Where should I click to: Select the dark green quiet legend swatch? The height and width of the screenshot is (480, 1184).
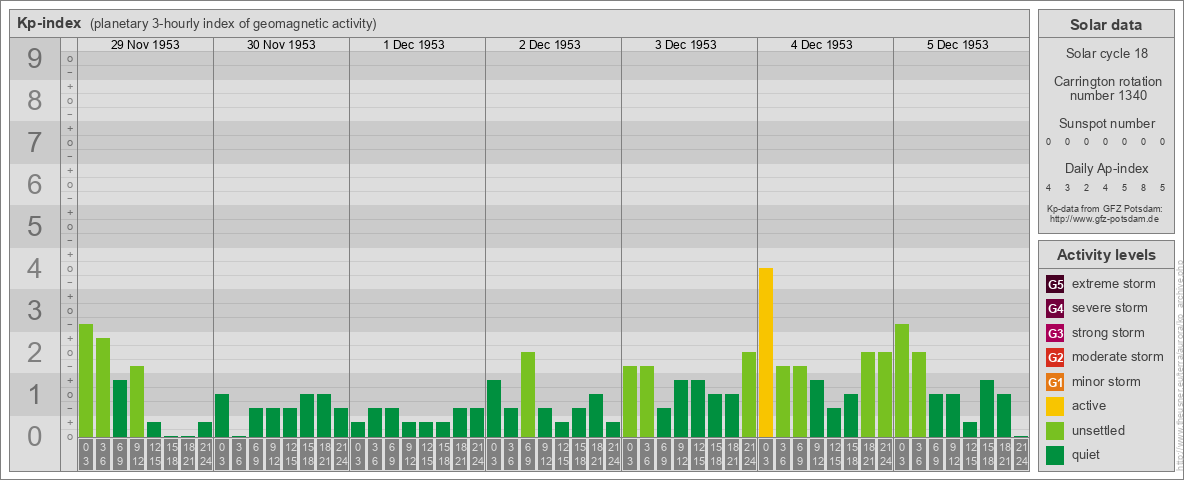(1055, 454)
